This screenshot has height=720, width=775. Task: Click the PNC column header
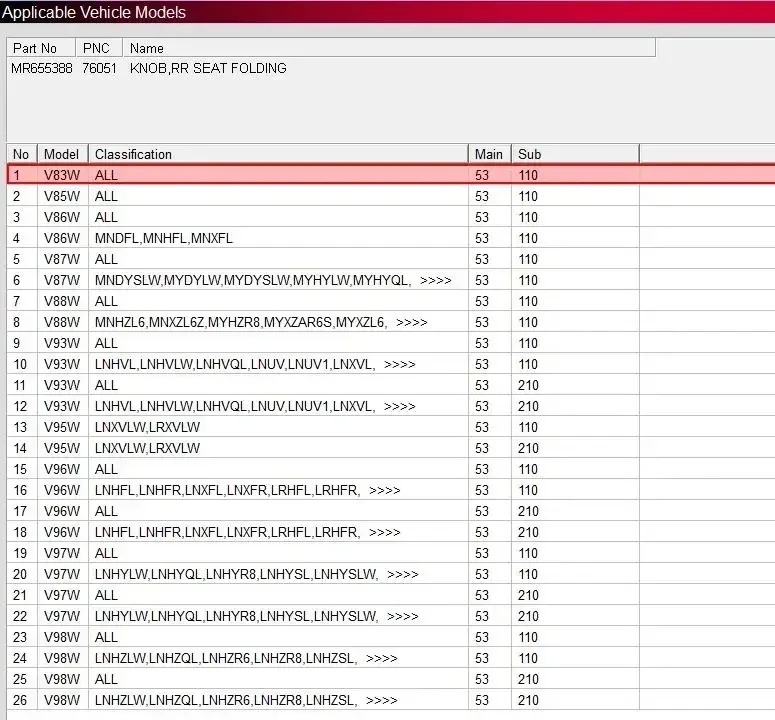pos(99,48)
